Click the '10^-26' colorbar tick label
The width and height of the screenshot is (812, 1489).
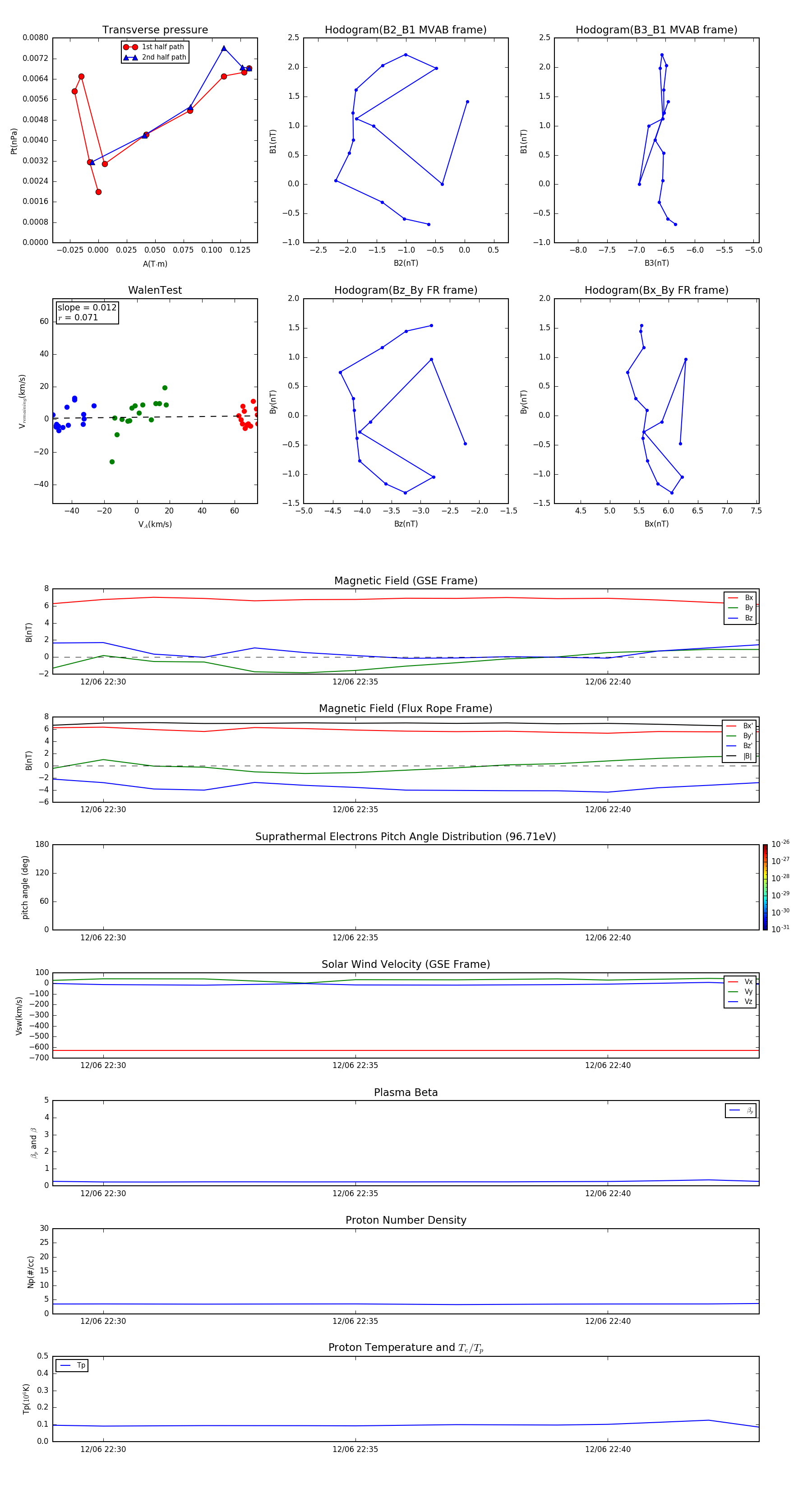tap(780, 844)
